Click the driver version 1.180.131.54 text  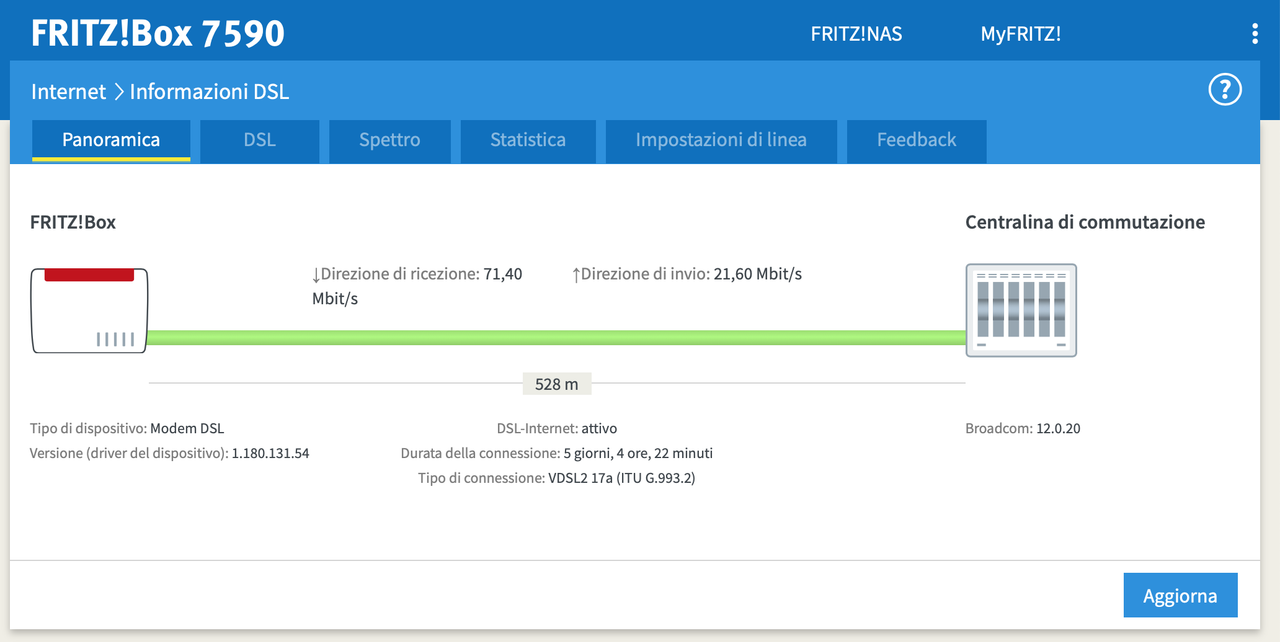click(170, 453)
